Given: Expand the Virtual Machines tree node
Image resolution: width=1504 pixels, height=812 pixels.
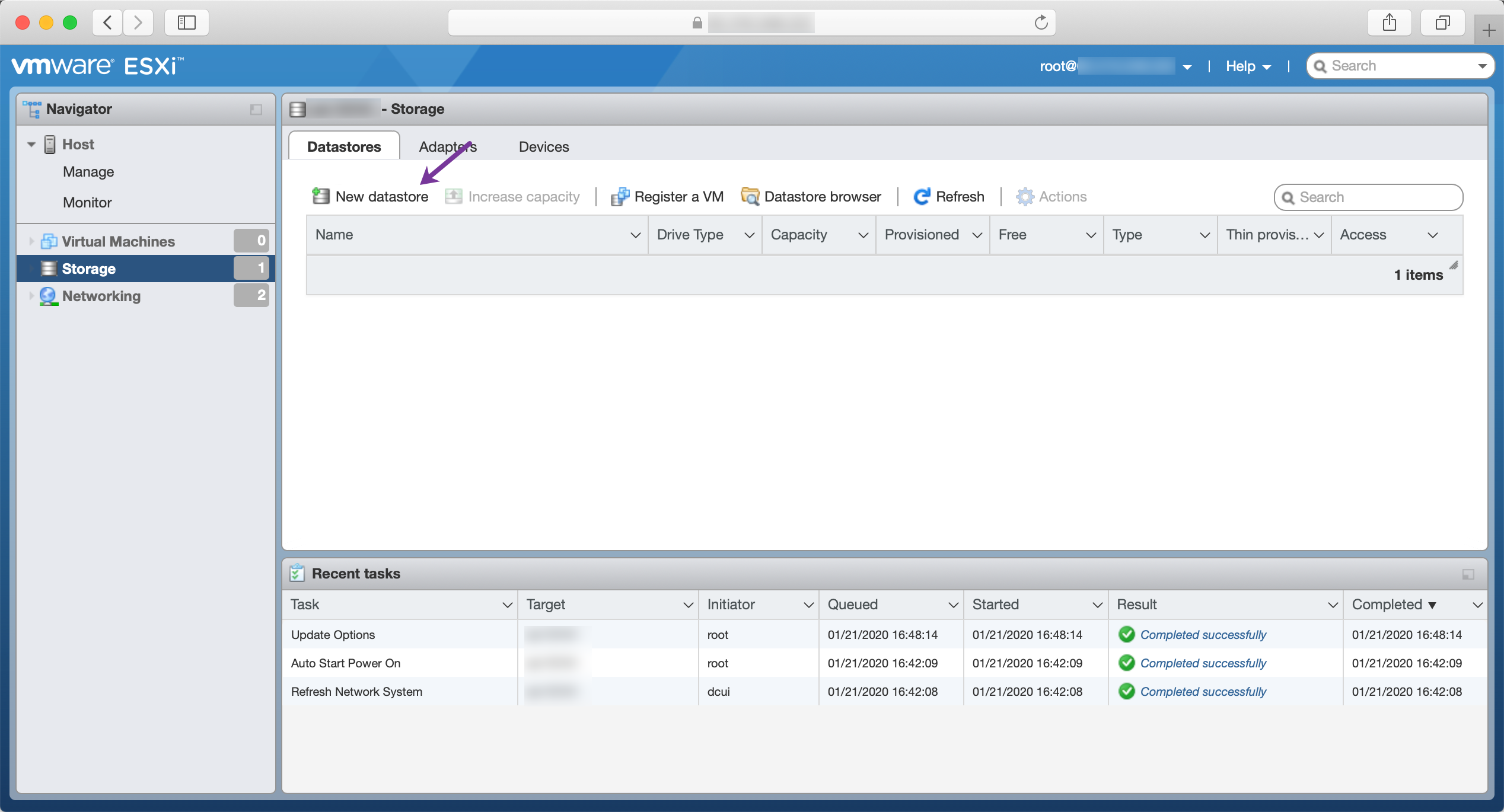Looking at the screenshot, I should [31, 241].
